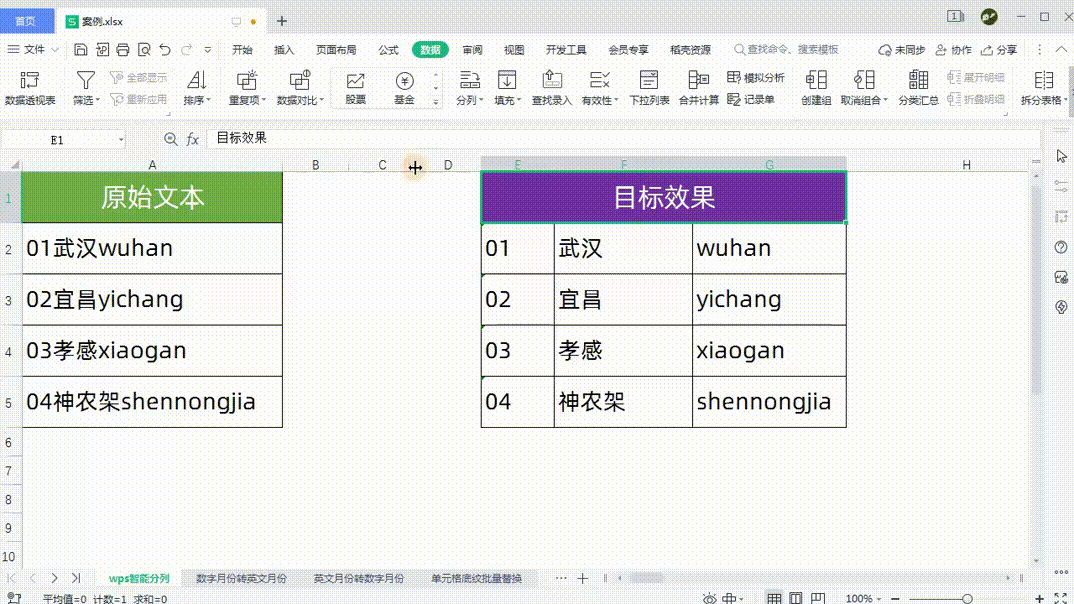
Task: Click the zoom out minus button
Action: coord(895,599)
